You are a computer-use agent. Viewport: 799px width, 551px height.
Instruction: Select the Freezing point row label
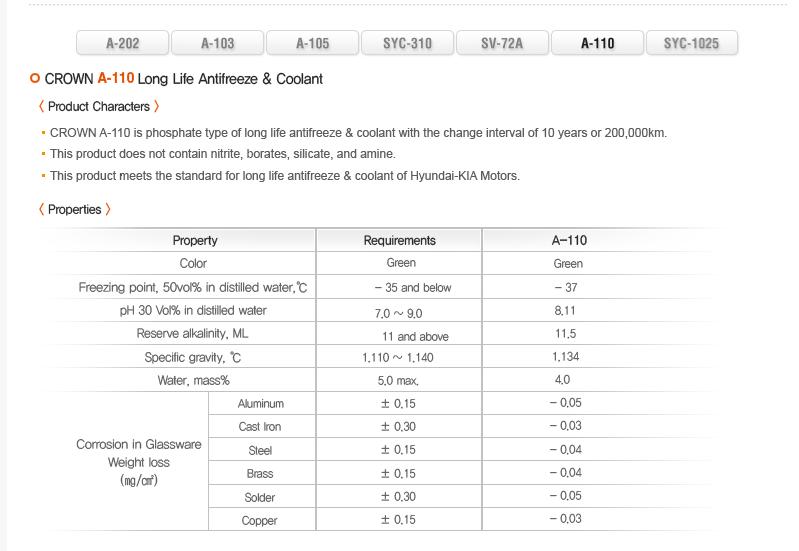(x=193, y=287)
